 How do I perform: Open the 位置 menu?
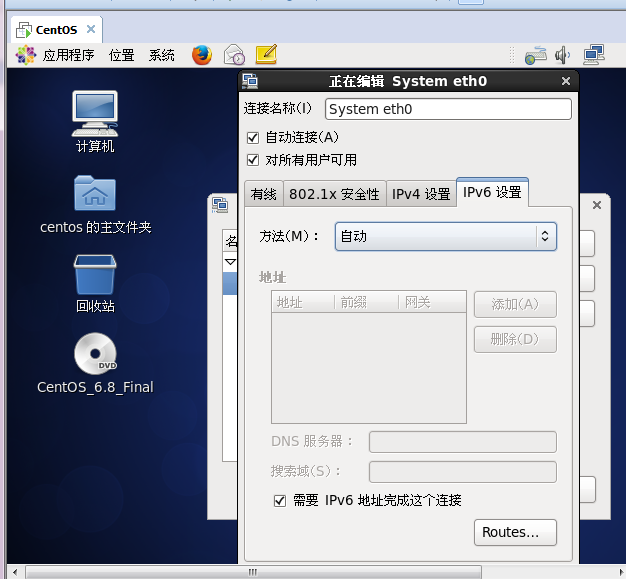click(x=122, y=55)
